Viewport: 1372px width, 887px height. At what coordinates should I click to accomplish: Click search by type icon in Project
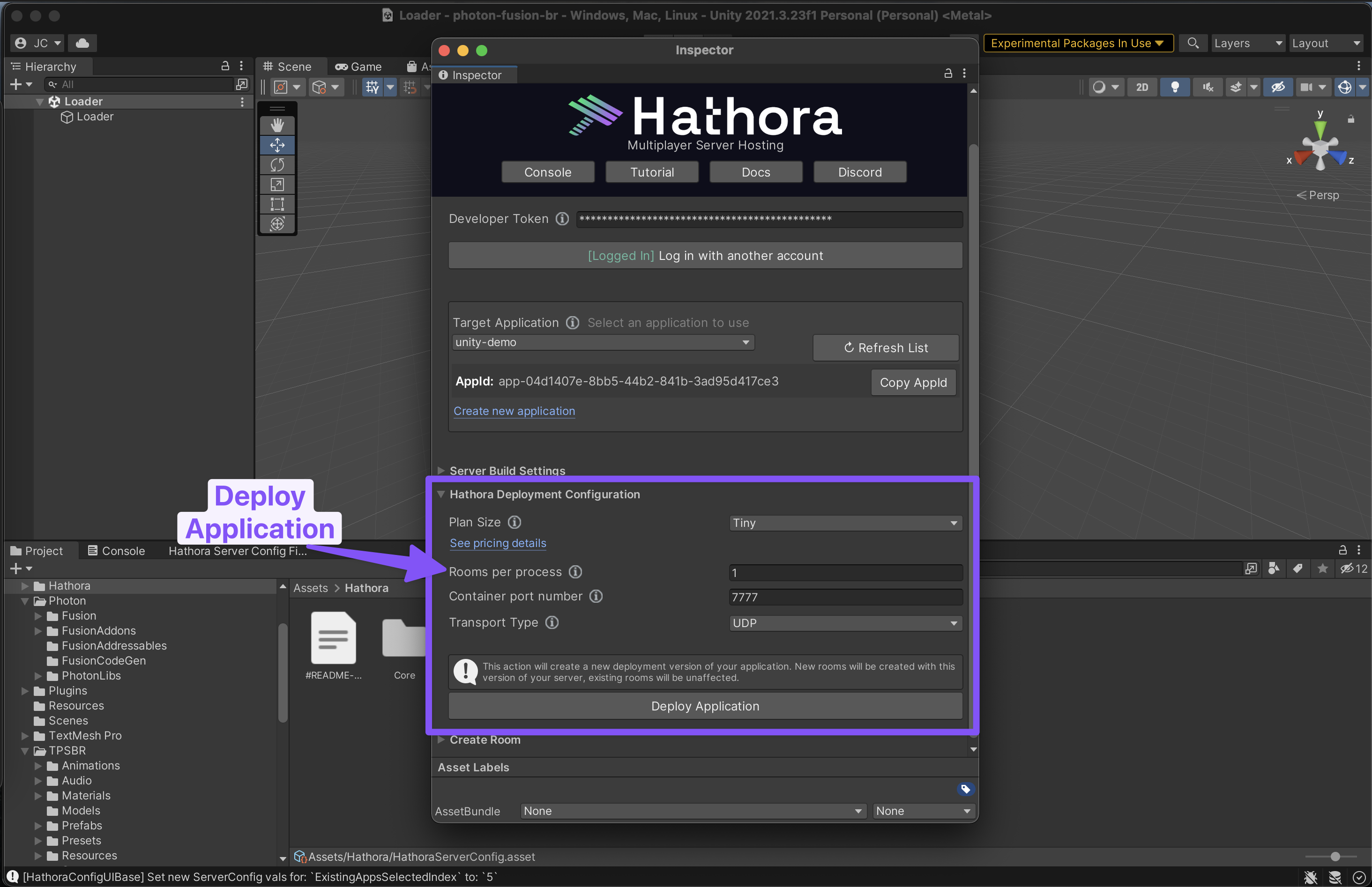(1274, 569)
